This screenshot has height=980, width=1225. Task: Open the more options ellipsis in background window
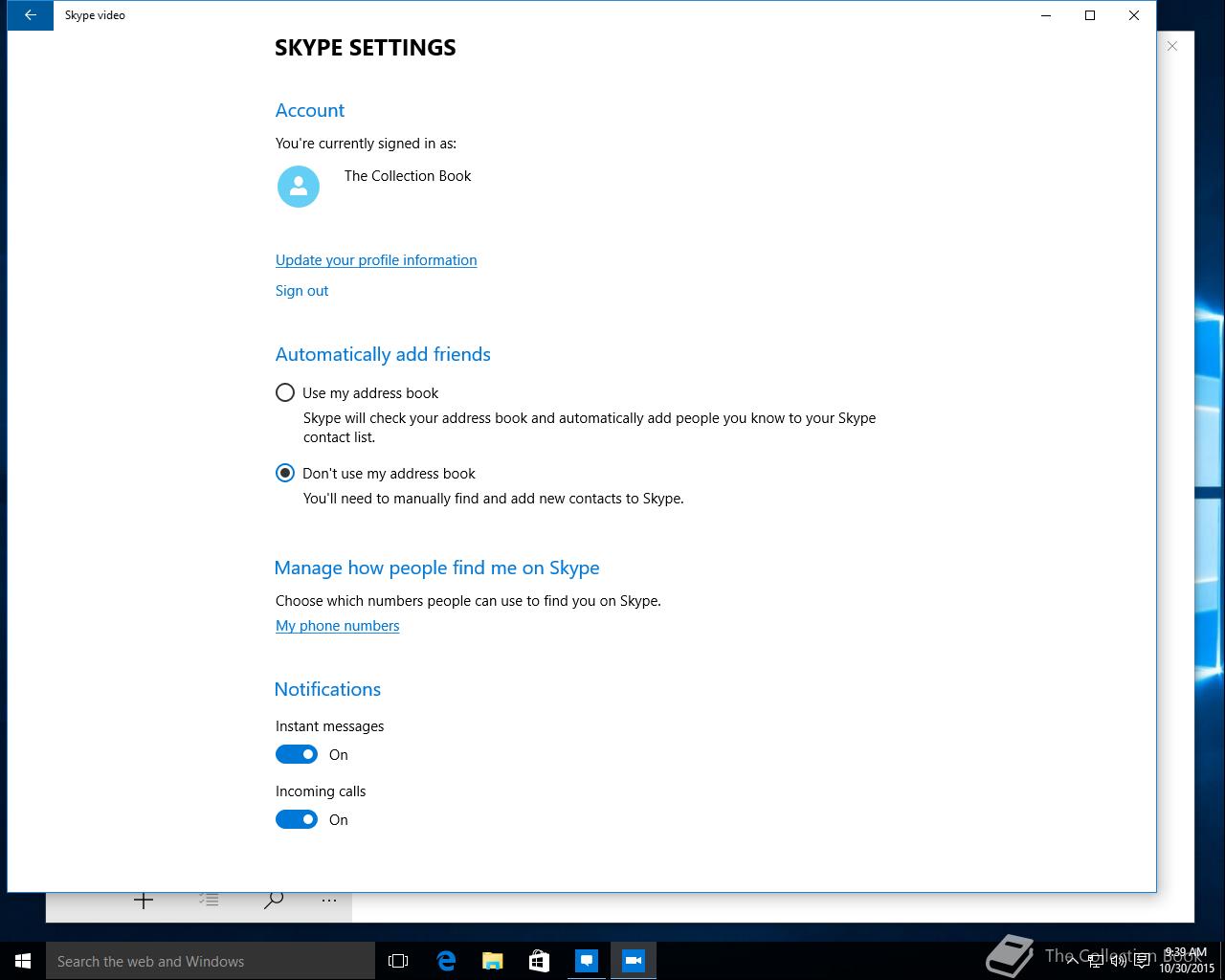(329, 901)
